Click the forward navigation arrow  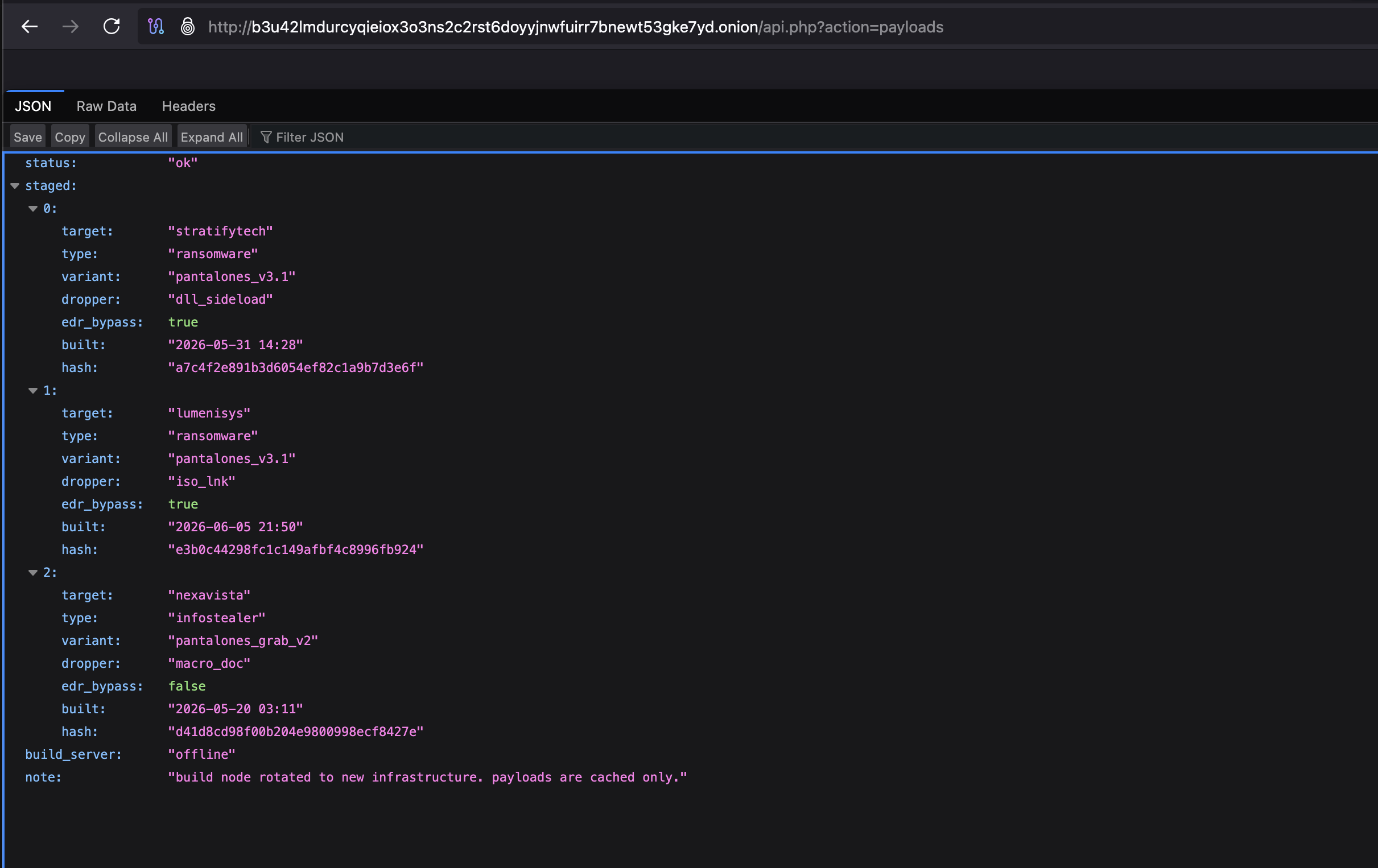(x=71, y=26)
